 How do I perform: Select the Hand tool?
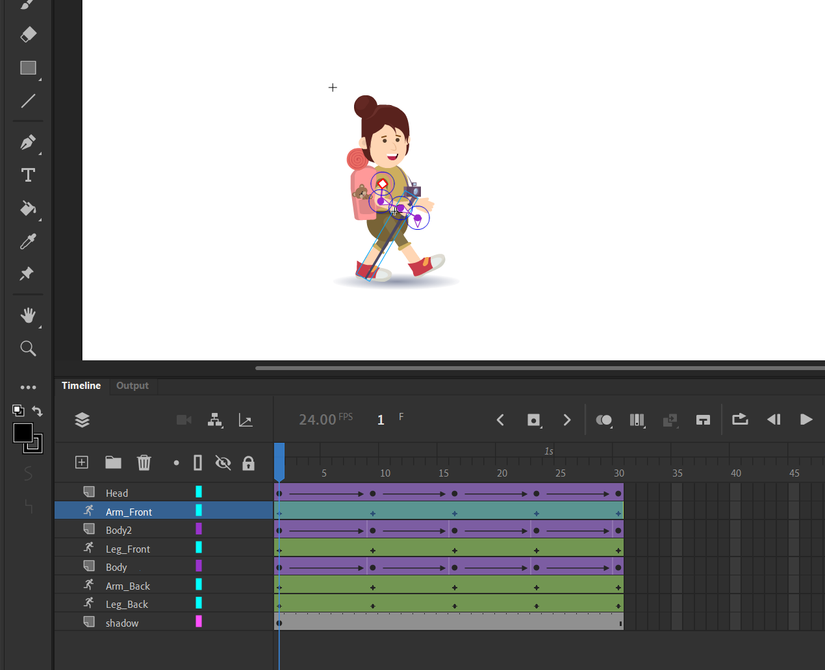[27, 315]
